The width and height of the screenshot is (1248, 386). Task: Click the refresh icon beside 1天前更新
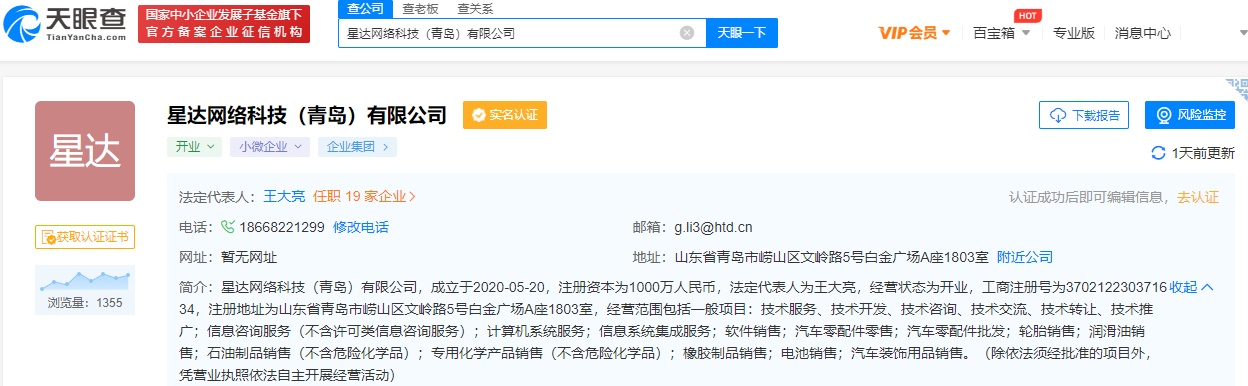pos(1159,153)
